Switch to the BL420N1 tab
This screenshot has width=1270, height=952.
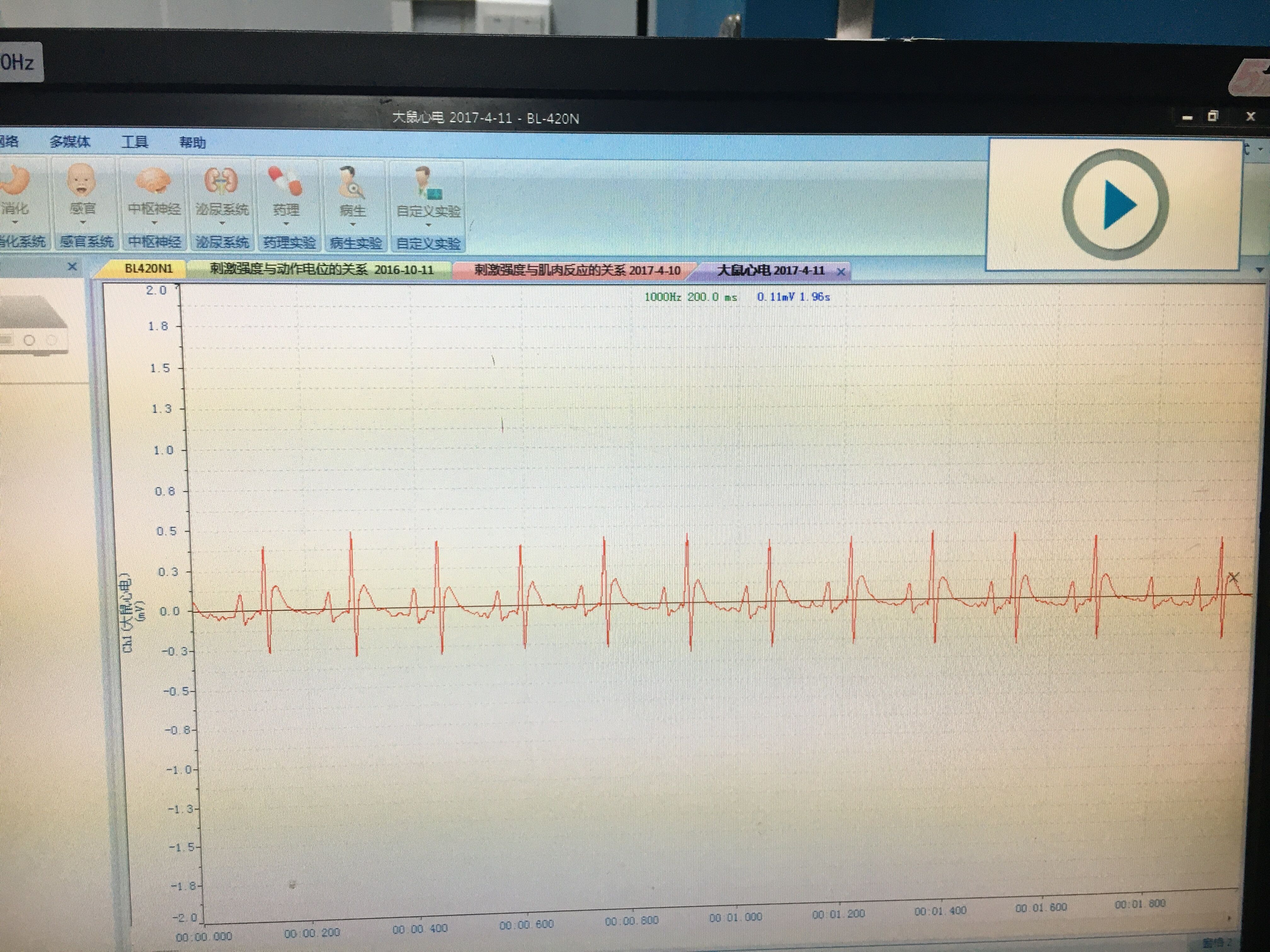[148, 269]
